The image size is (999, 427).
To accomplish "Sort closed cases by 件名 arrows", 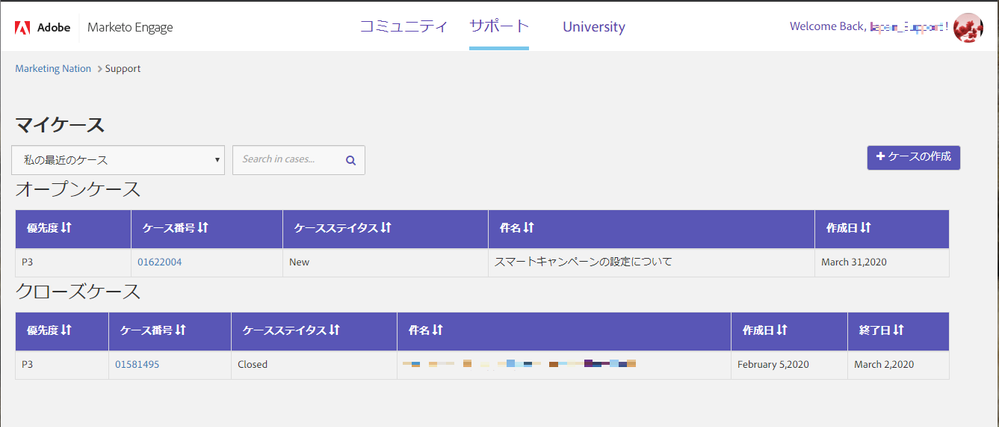I will pos(437,330).
